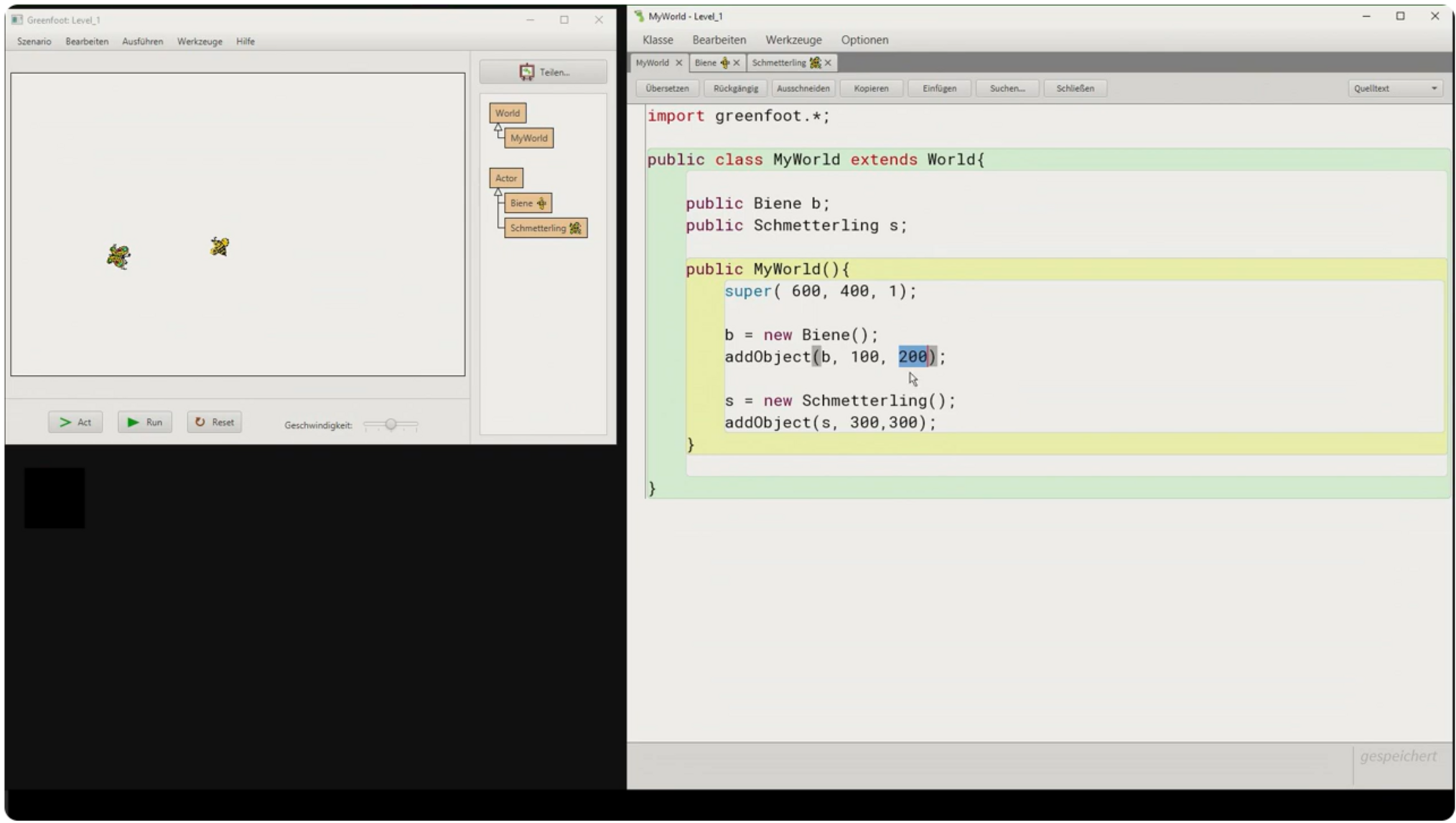
Task: Click the selected 200 value in code
Action: point(912,357)
